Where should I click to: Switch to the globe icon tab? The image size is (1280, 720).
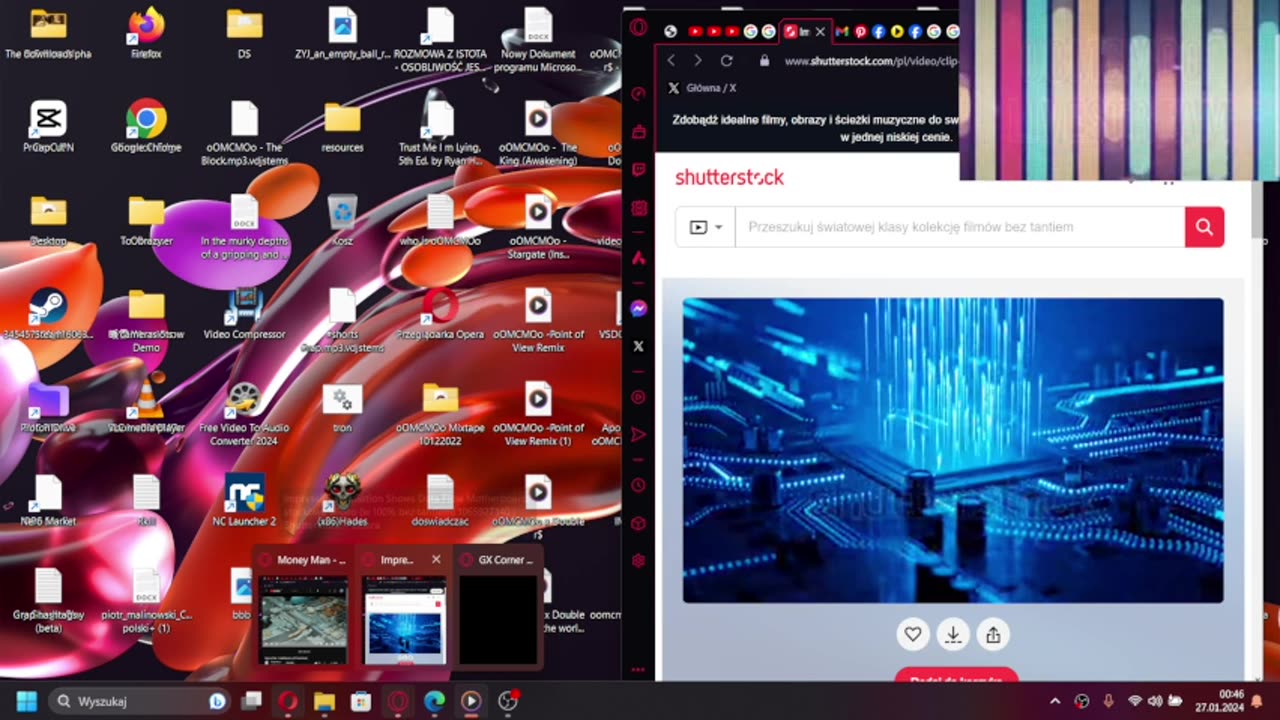pos(670,32)
